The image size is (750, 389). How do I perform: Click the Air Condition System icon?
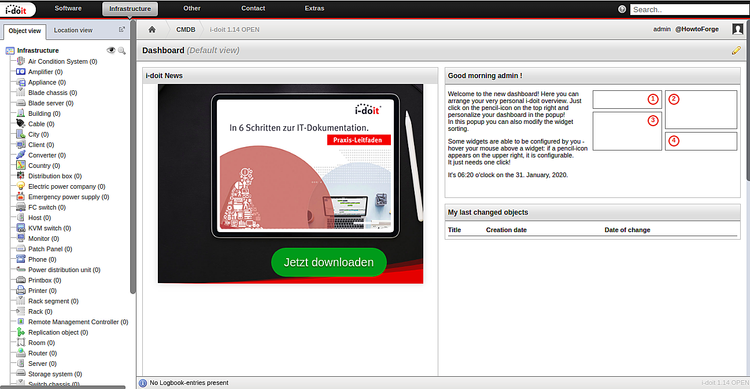(21, 61)
